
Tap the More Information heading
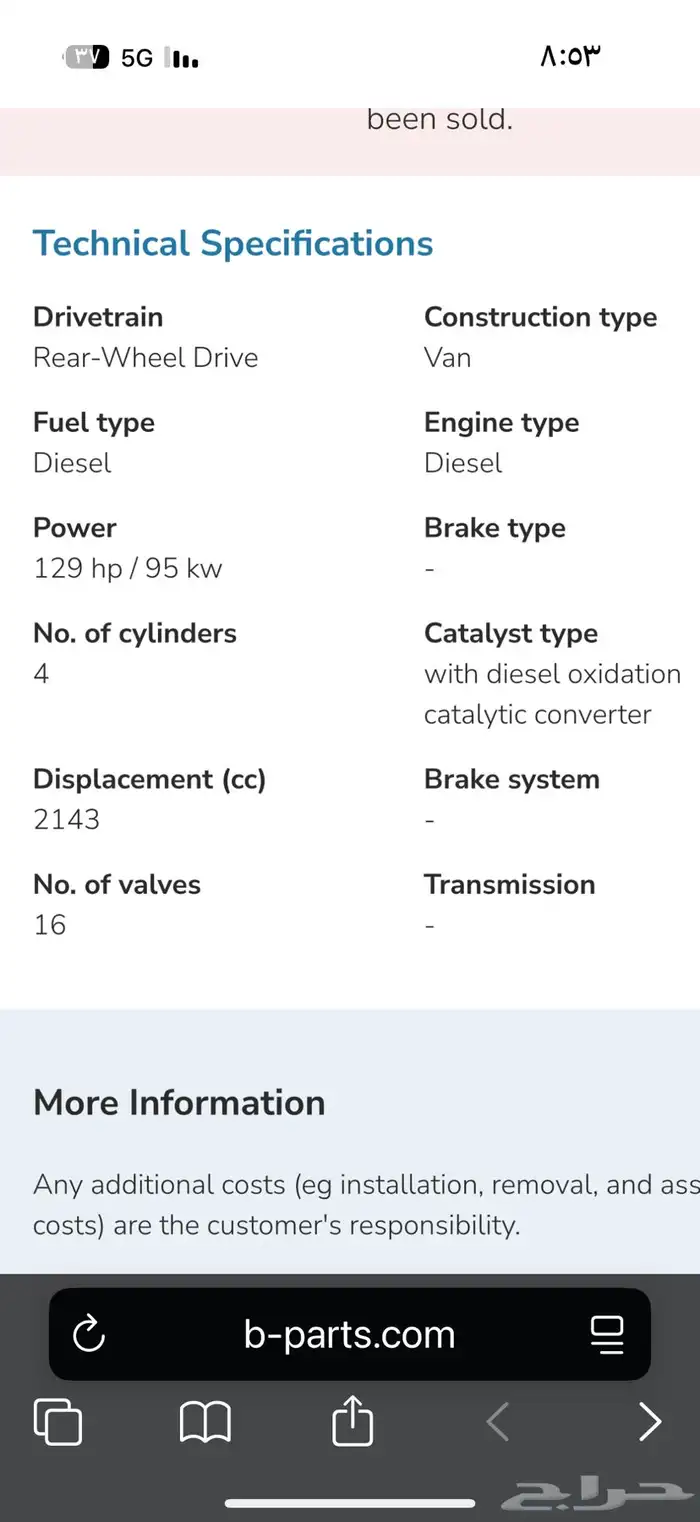click(x=179, y=1102)
